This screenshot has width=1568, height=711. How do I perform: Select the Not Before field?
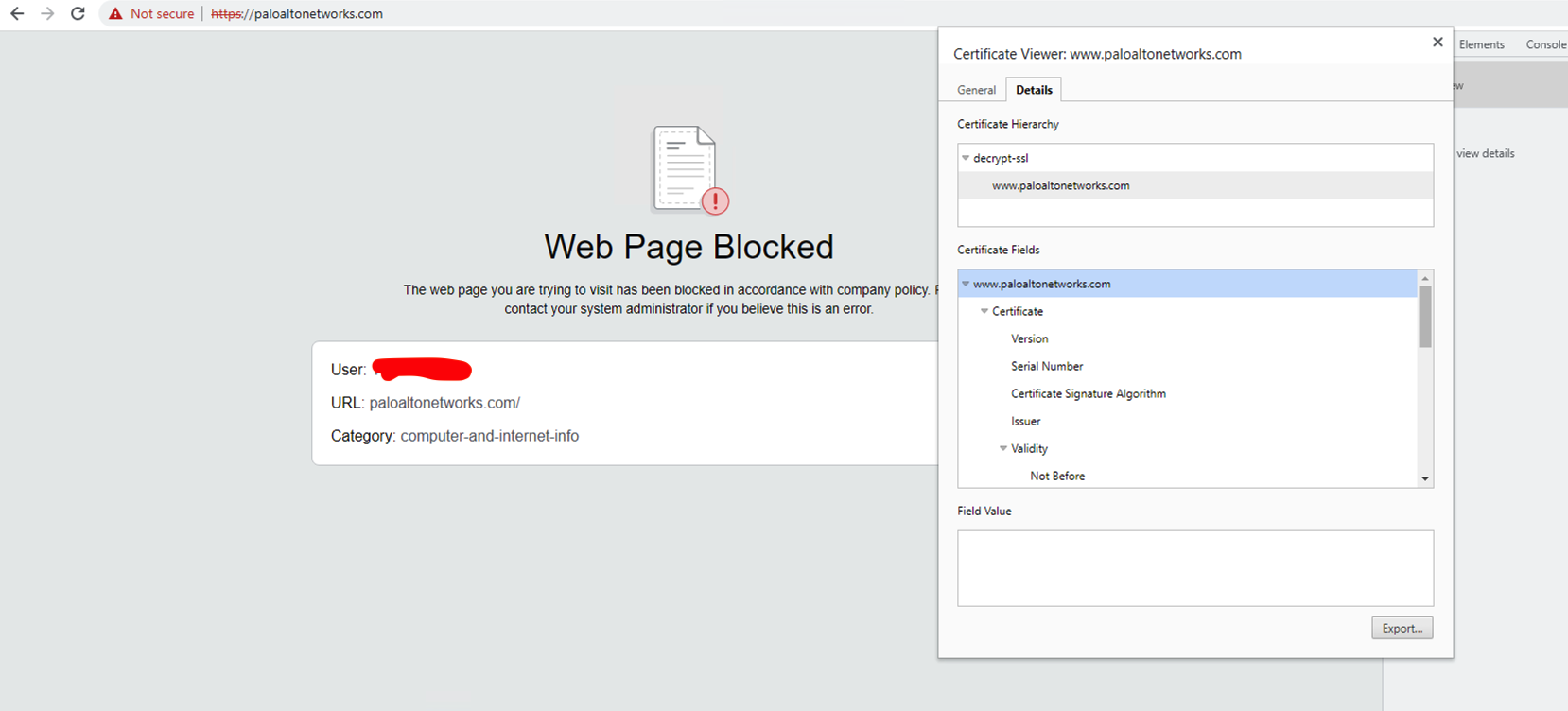(1057, 476)
